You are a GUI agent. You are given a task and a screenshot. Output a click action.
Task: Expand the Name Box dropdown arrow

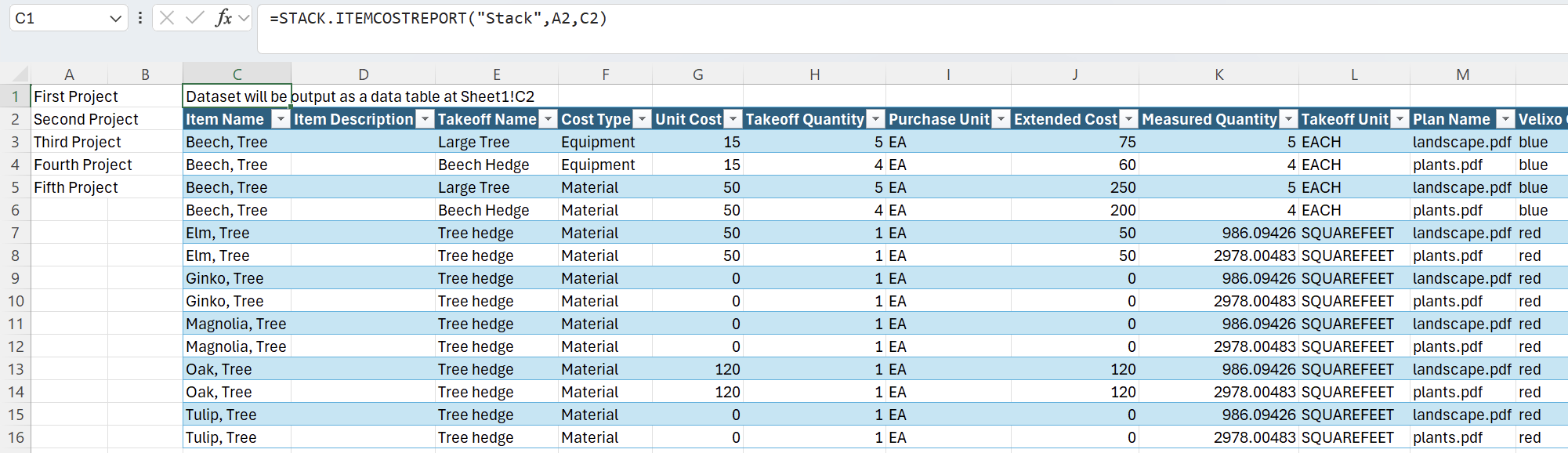coord(115,19)
